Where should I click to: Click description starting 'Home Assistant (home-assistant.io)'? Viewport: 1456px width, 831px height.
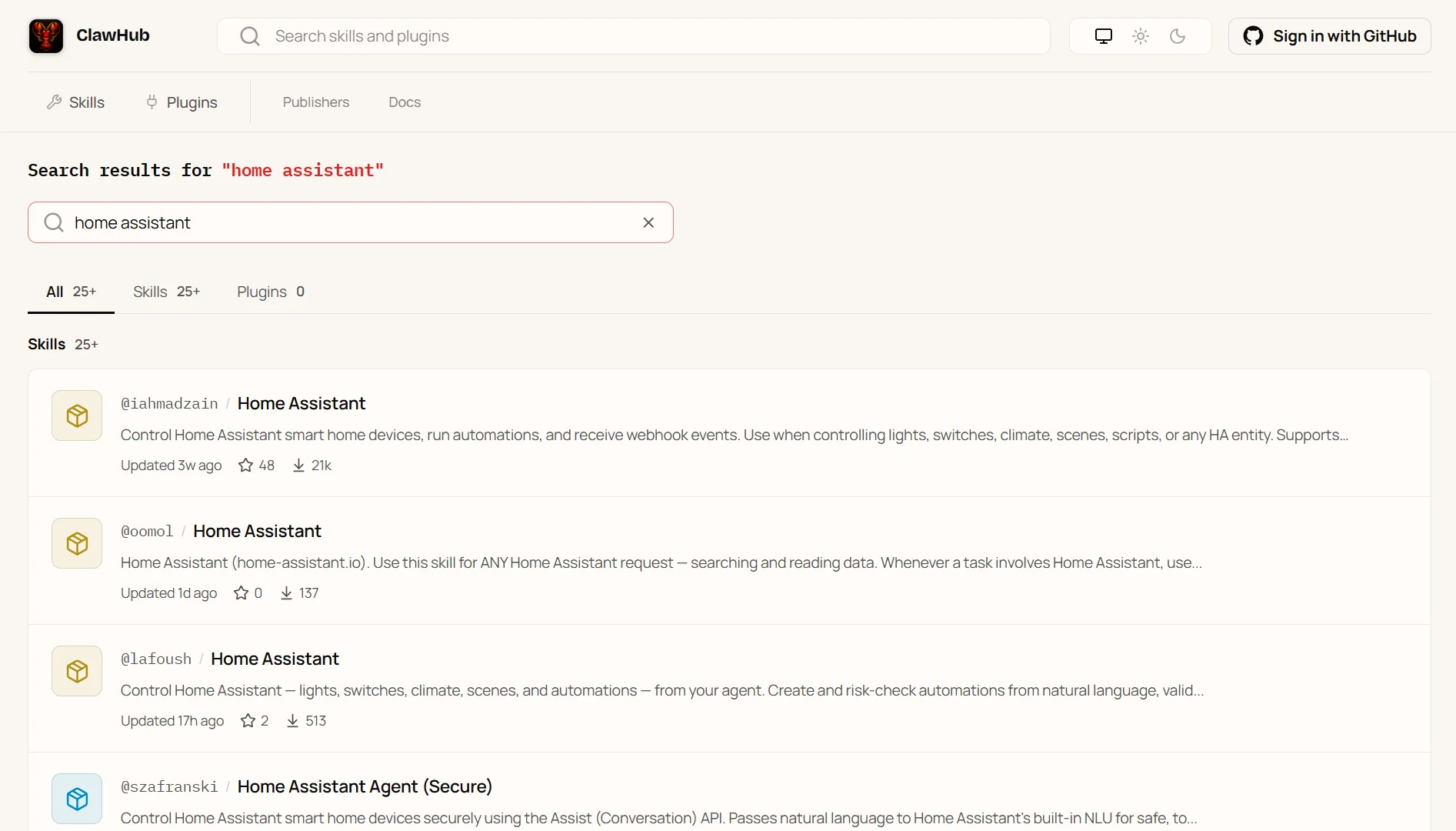coord(661,562)
